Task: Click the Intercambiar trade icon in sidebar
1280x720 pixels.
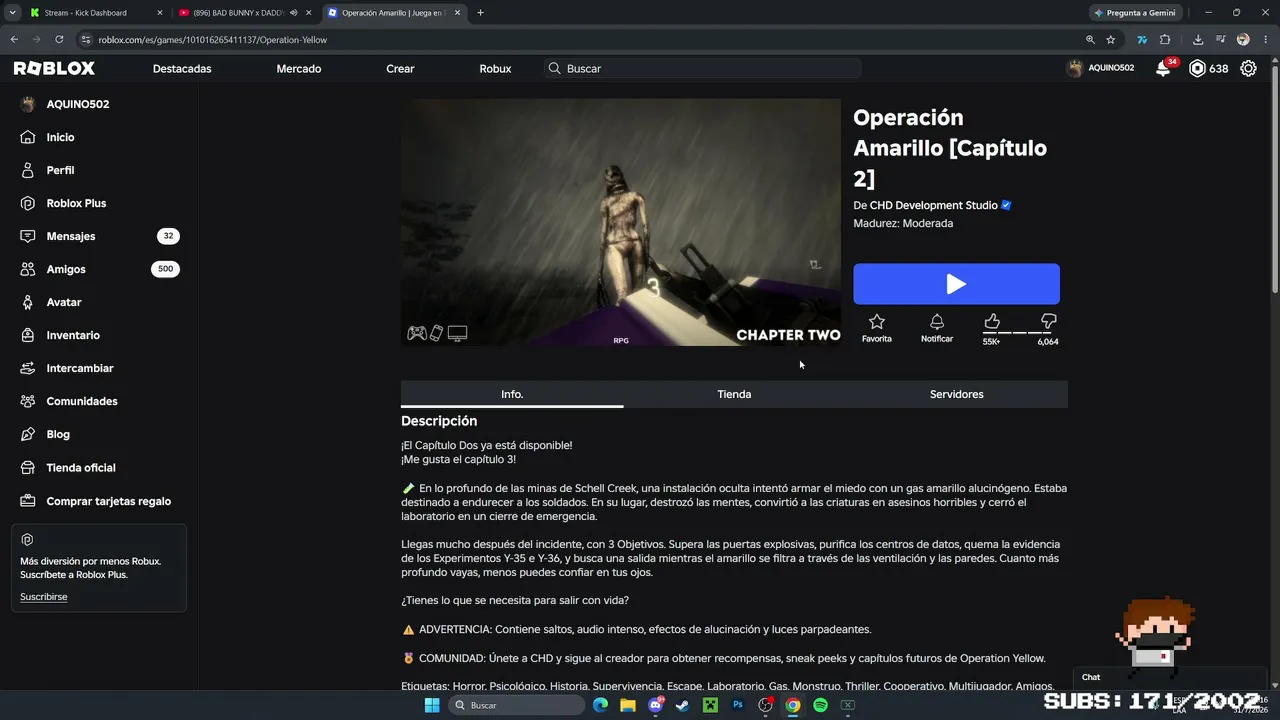Action: tap(28, 368)
